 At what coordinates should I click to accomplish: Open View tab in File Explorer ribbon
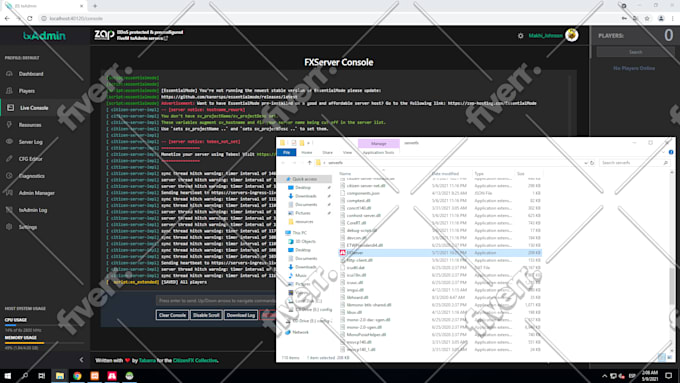pyautogui.click(x=347, y=153)
